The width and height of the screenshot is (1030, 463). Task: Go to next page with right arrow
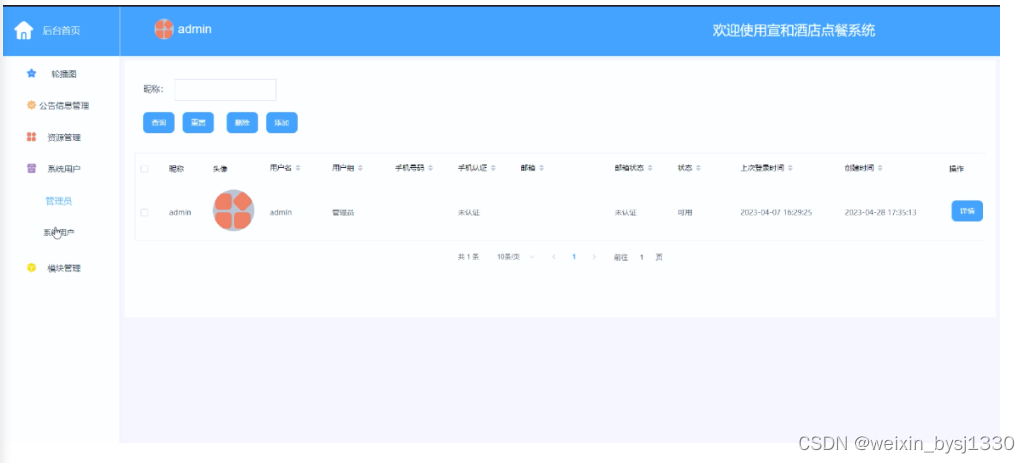594,257
